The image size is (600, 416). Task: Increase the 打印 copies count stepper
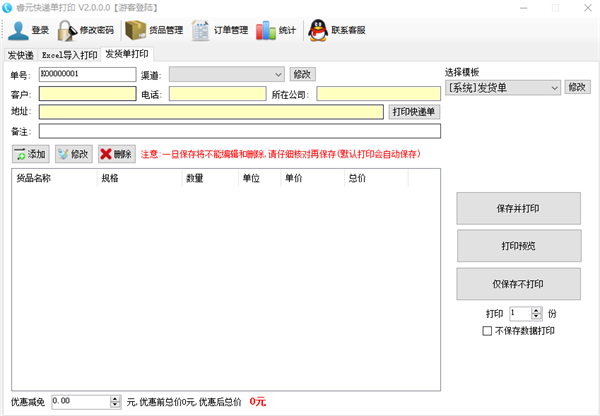537,310
